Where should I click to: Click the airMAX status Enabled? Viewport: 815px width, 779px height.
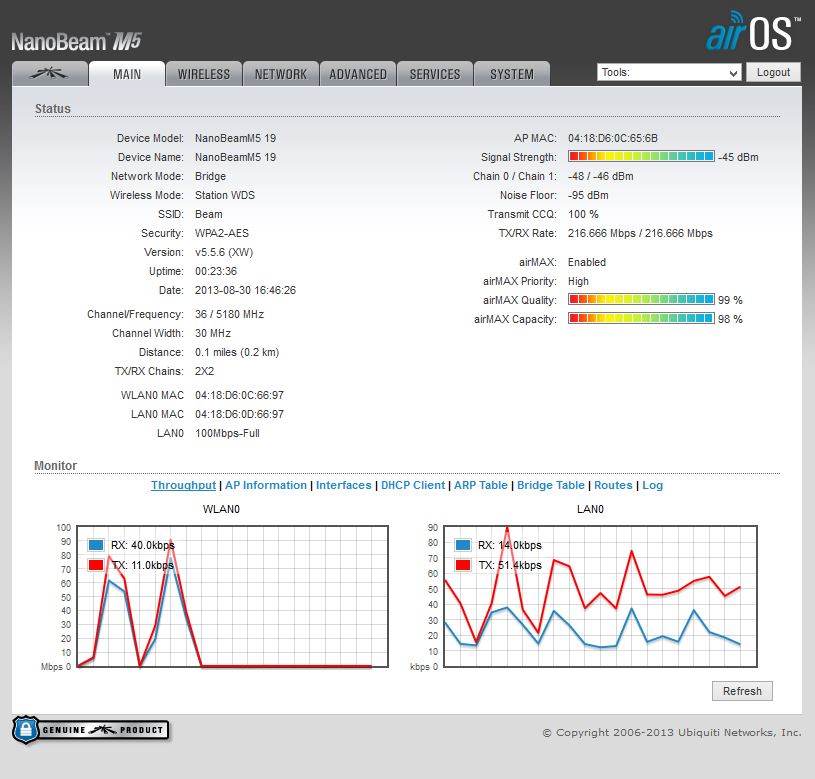587,262
